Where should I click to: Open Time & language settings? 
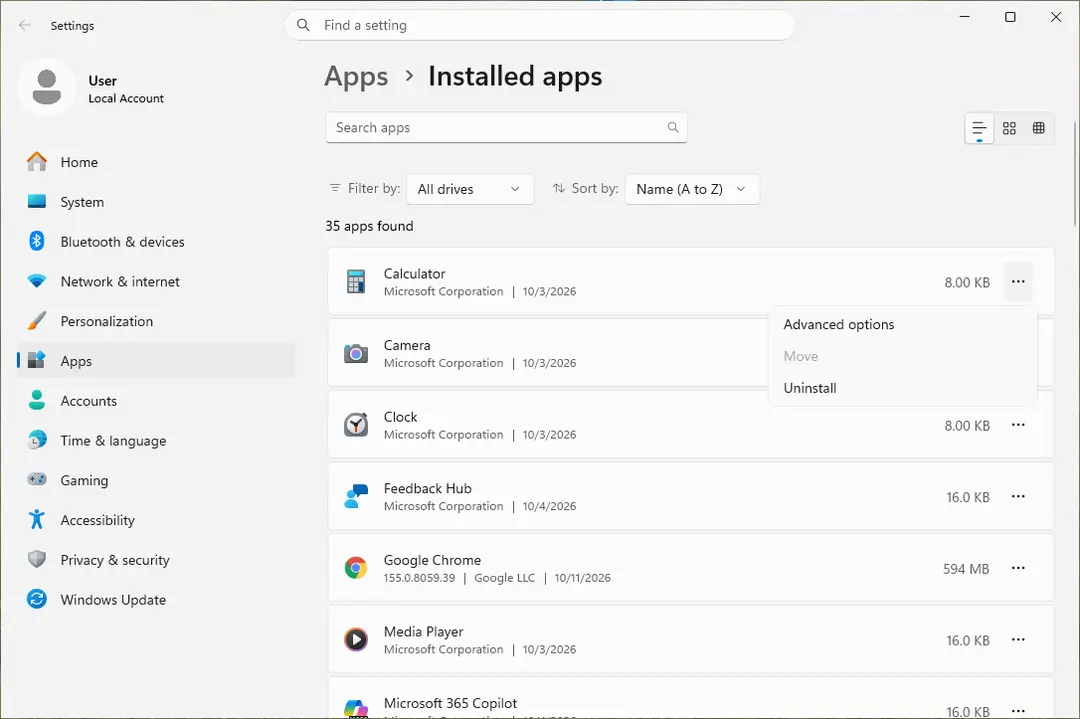click(156, 441)
